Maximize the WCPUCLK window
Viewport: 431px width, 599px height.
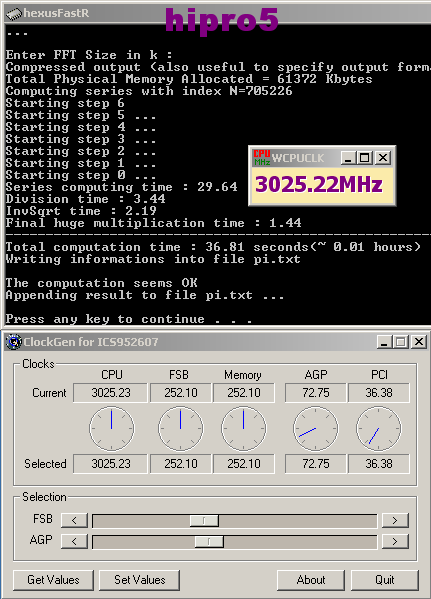(x=365, y=158)
